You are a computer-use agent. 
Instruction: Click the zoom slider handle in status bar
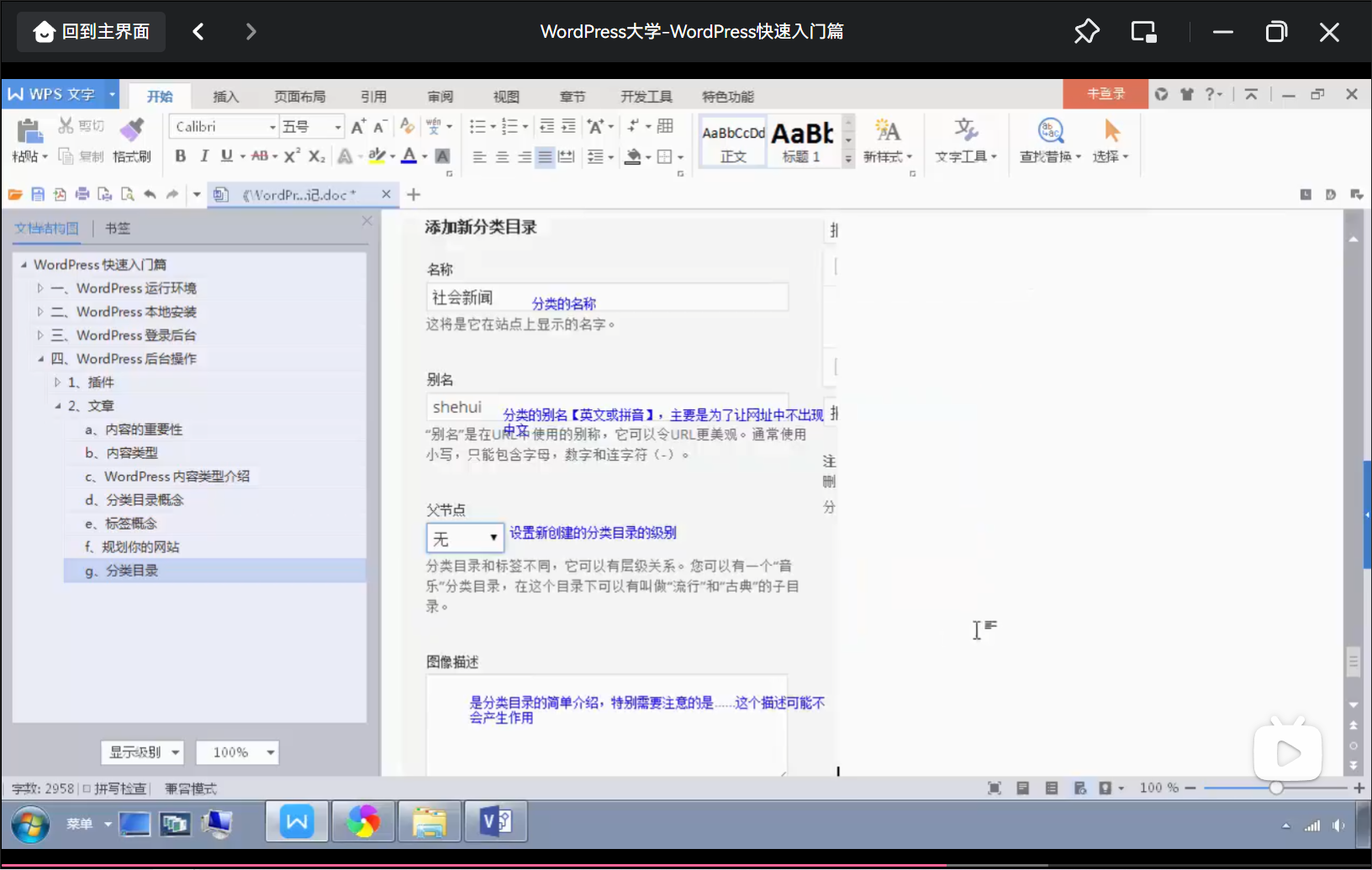coord(1276,788)
